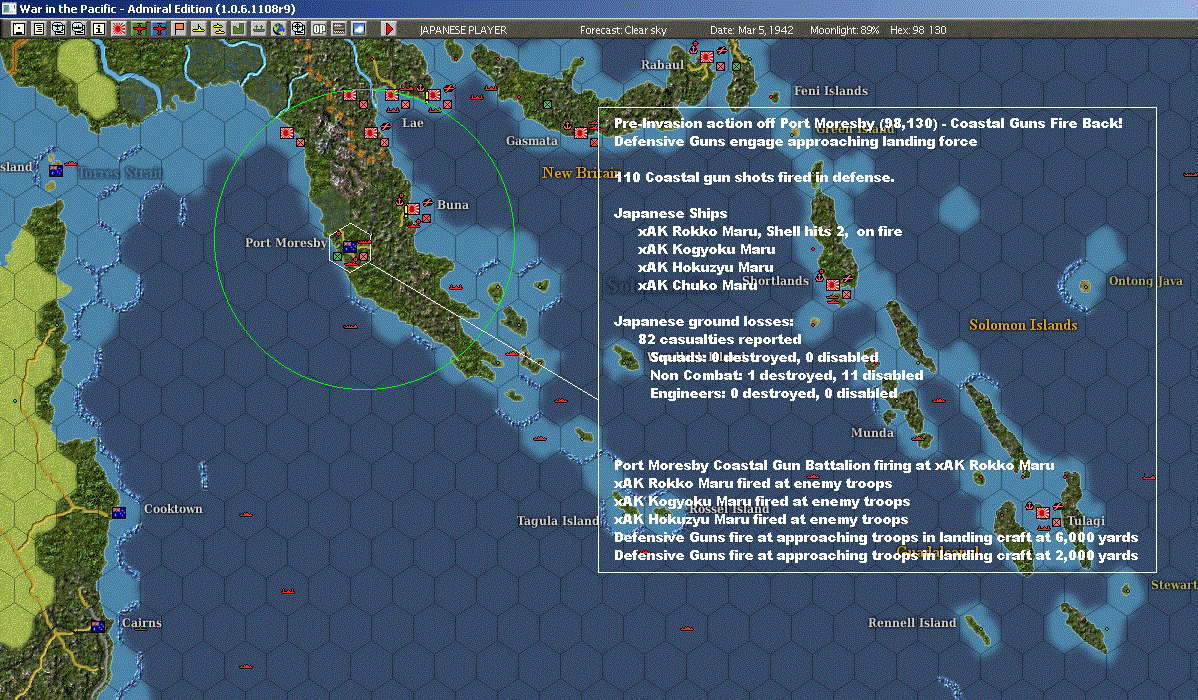
Task: Click the xAK Chuko Maru ship entry
Action: click(697, 286)
